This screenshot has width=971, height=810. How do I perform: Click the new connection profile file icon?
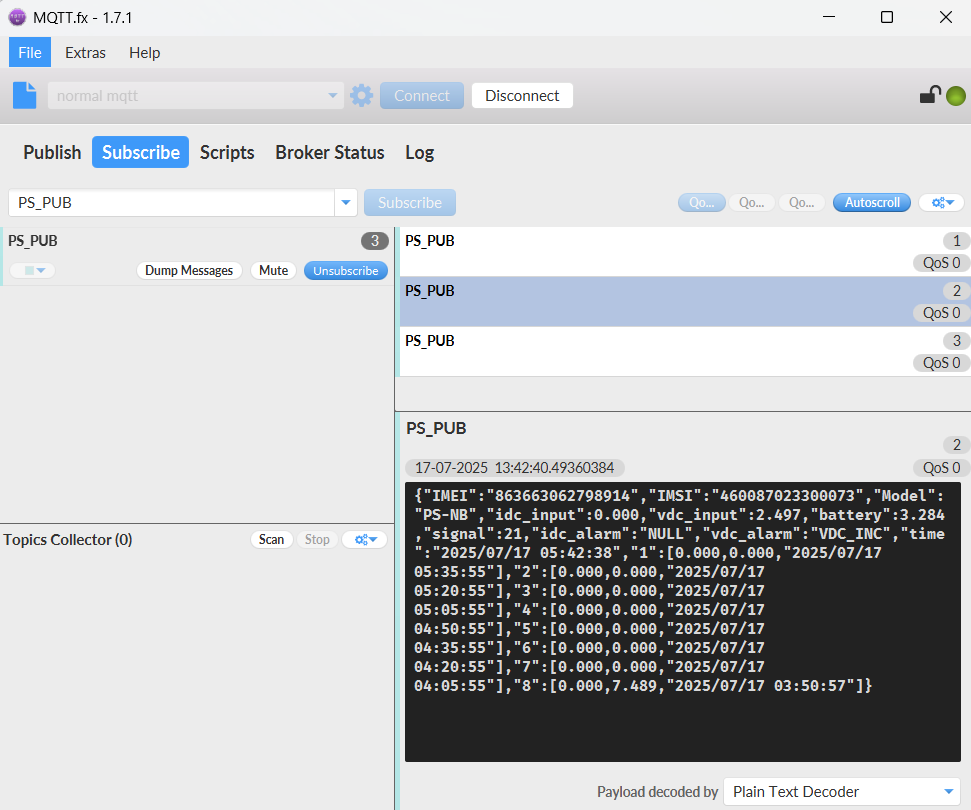pos(25,95)
